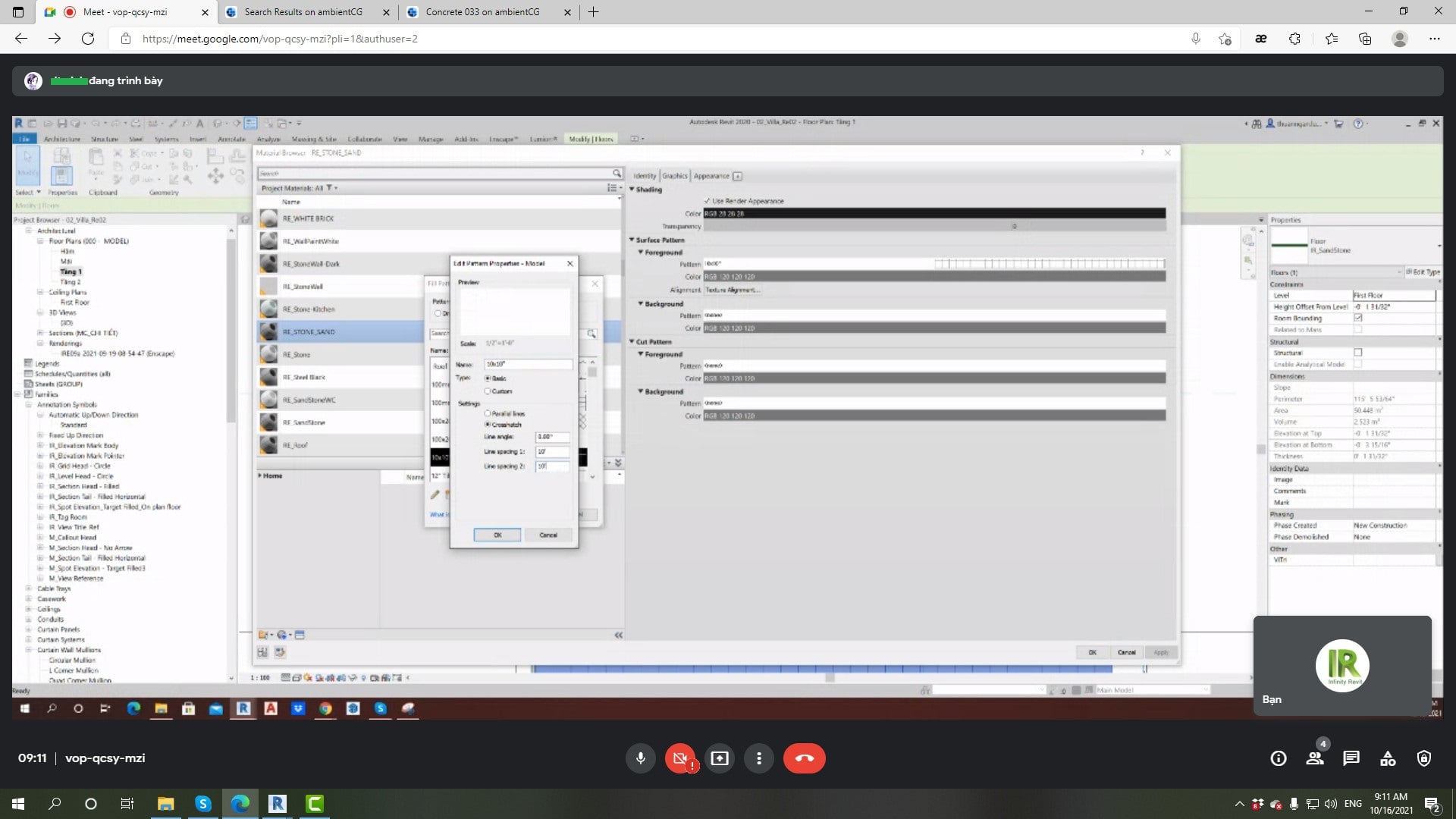This screenshot has width=1456, height=819.
Task: Switch to the Search Results on ambientCG tab
Action: [303, 12]
